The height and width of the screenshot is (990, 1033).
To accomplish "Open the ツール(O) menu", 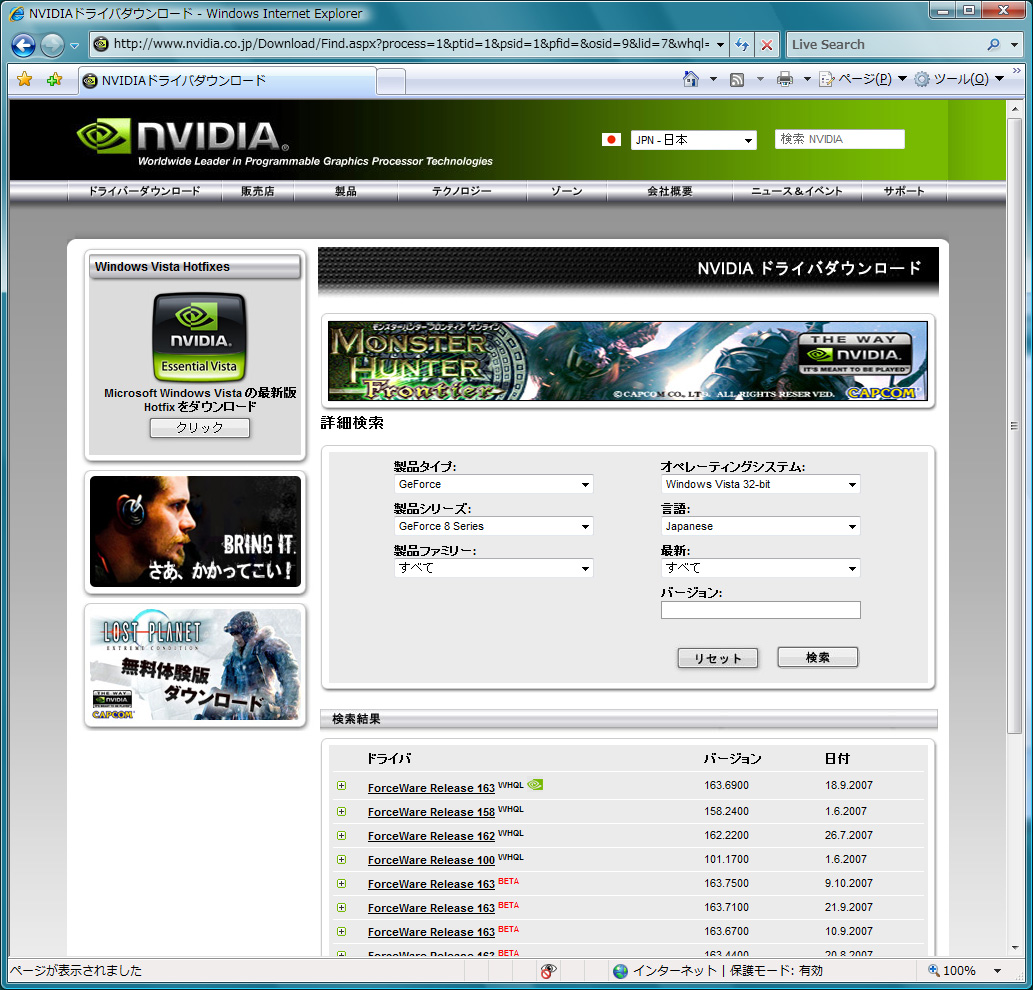I will tap(960, 80).
